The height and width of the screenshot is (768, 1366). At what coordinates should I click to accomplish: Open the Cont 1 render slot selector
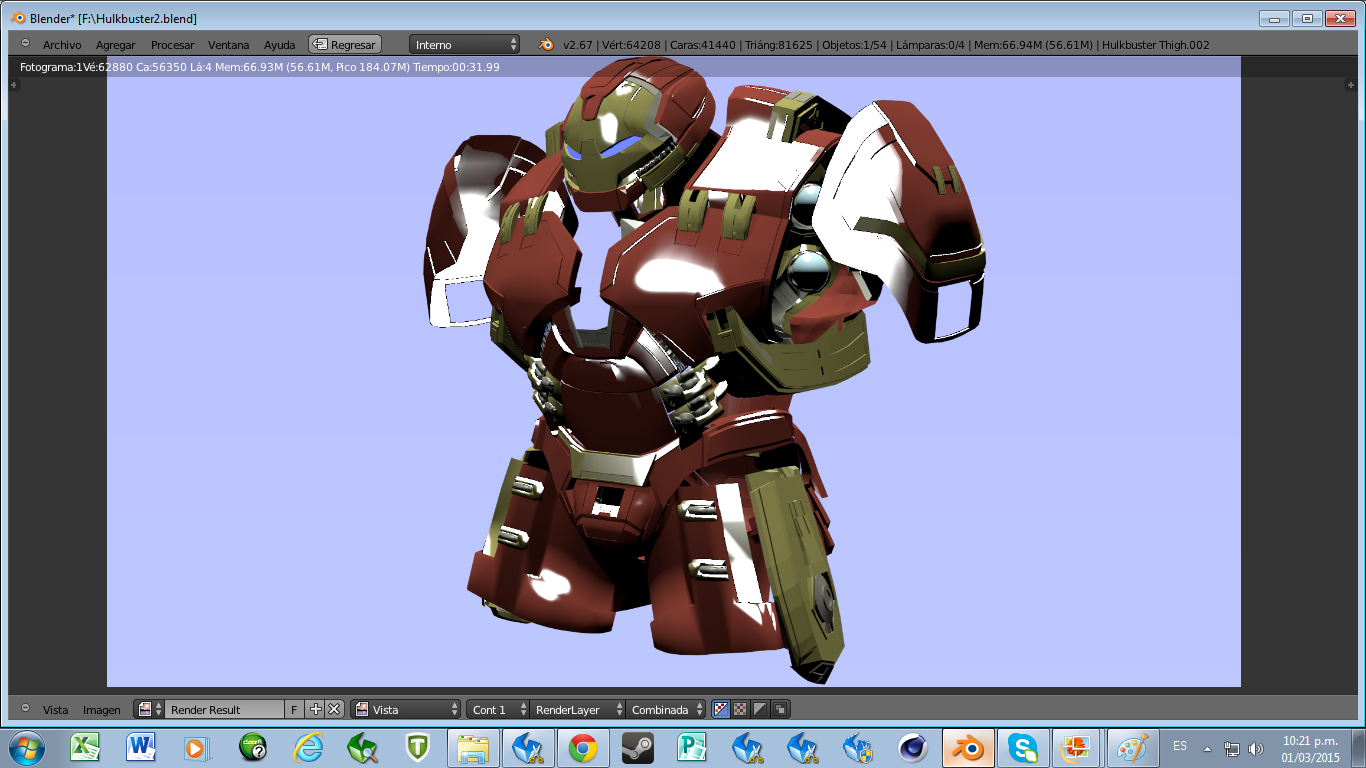tap(497, 709)
